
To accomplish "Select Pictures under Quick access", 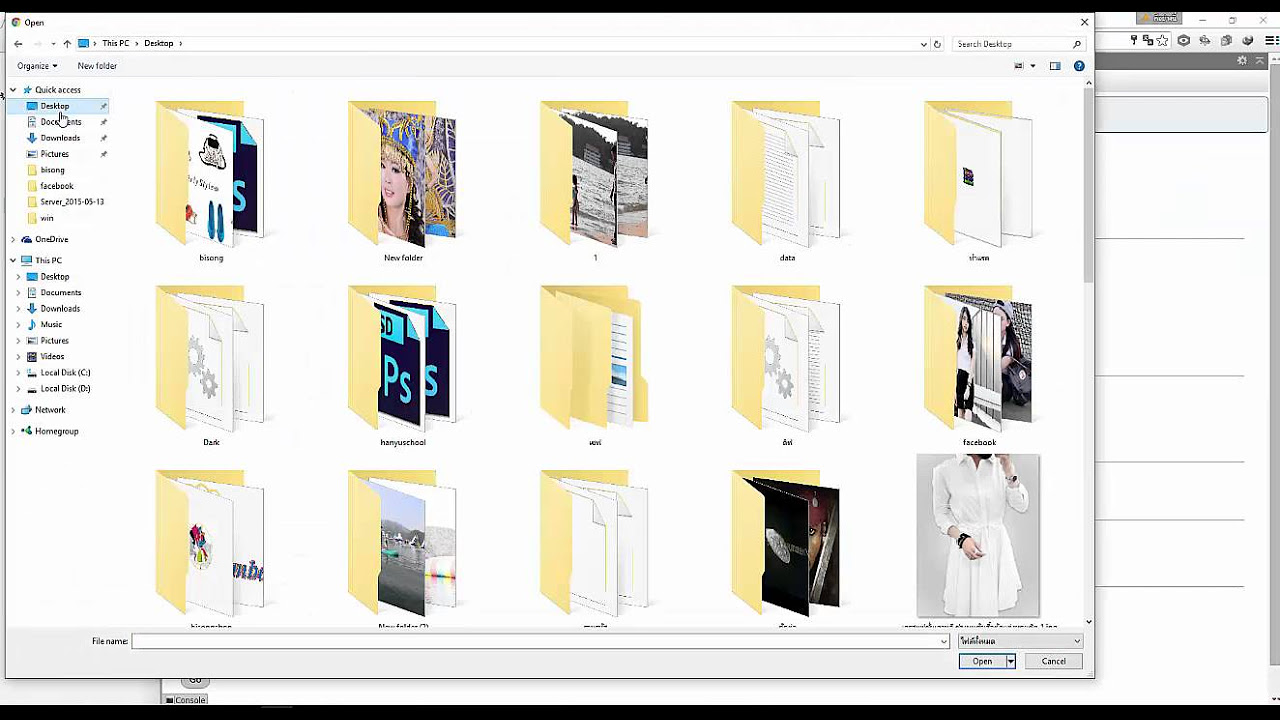I will pos(55,154).
